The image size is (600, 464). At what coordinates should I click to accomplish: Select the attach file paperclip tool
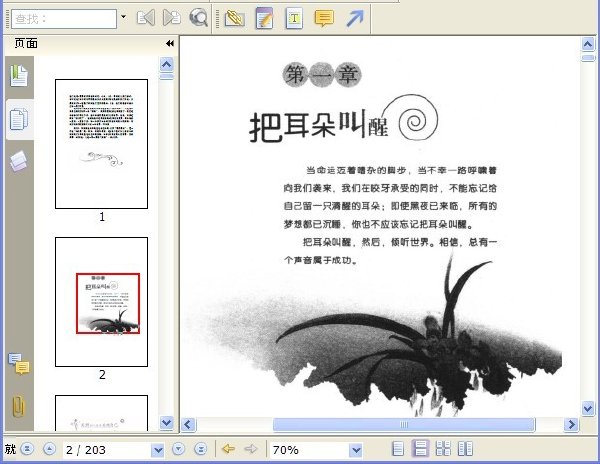(x=235, y=18)
